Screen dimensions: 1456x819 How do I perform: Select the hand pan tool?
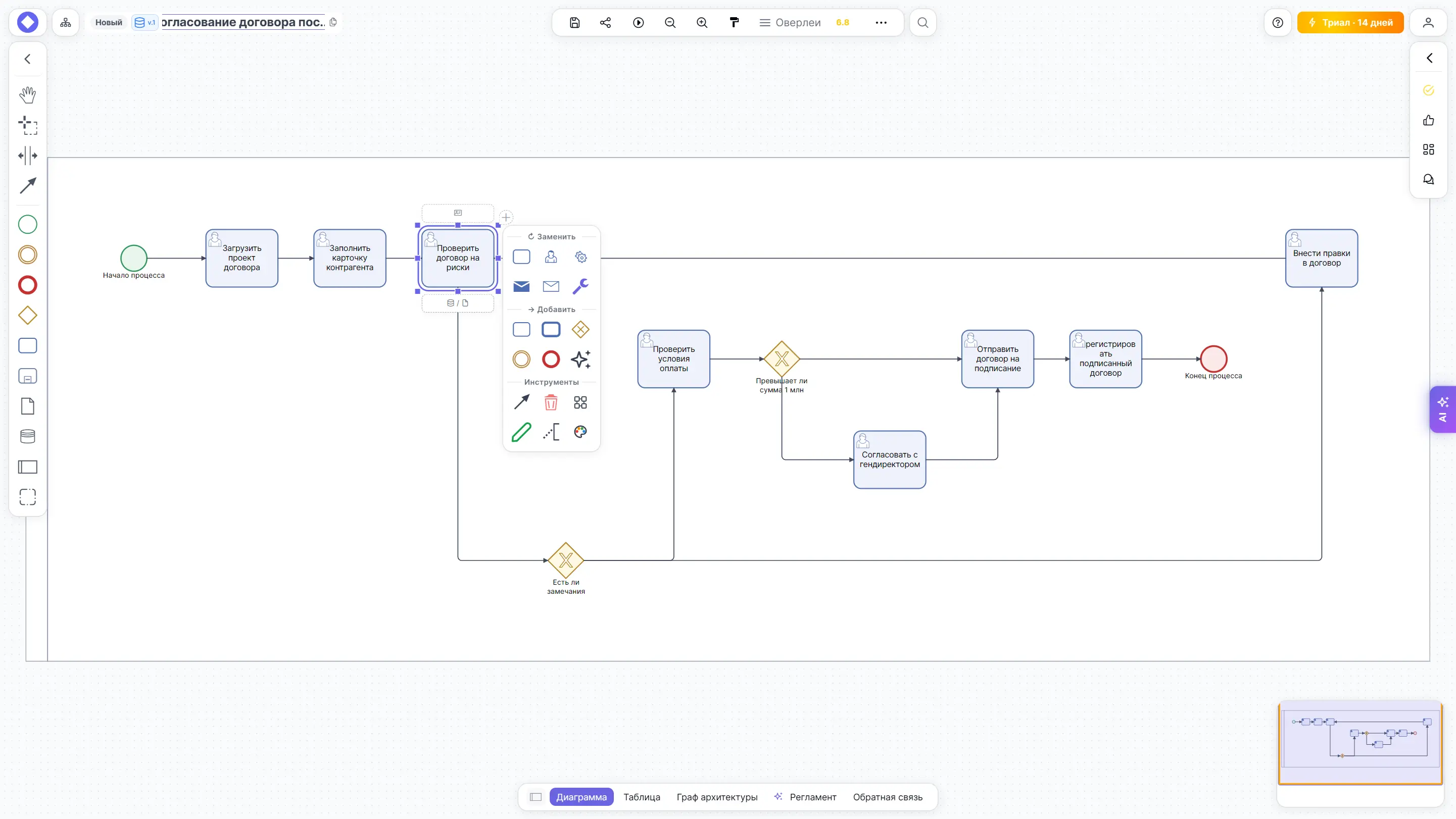coord(27,94)
